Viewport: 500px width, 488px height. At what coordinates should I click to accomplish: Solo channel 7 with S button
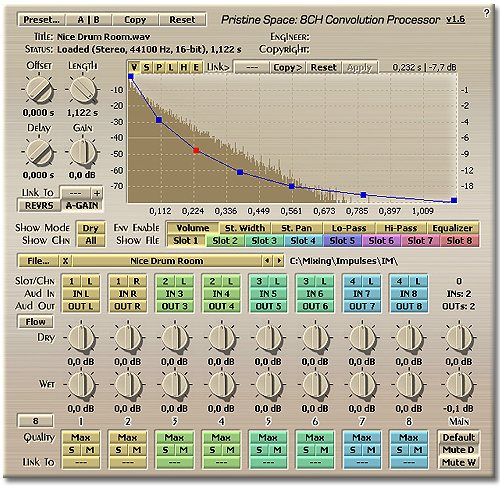click(353, 450)
